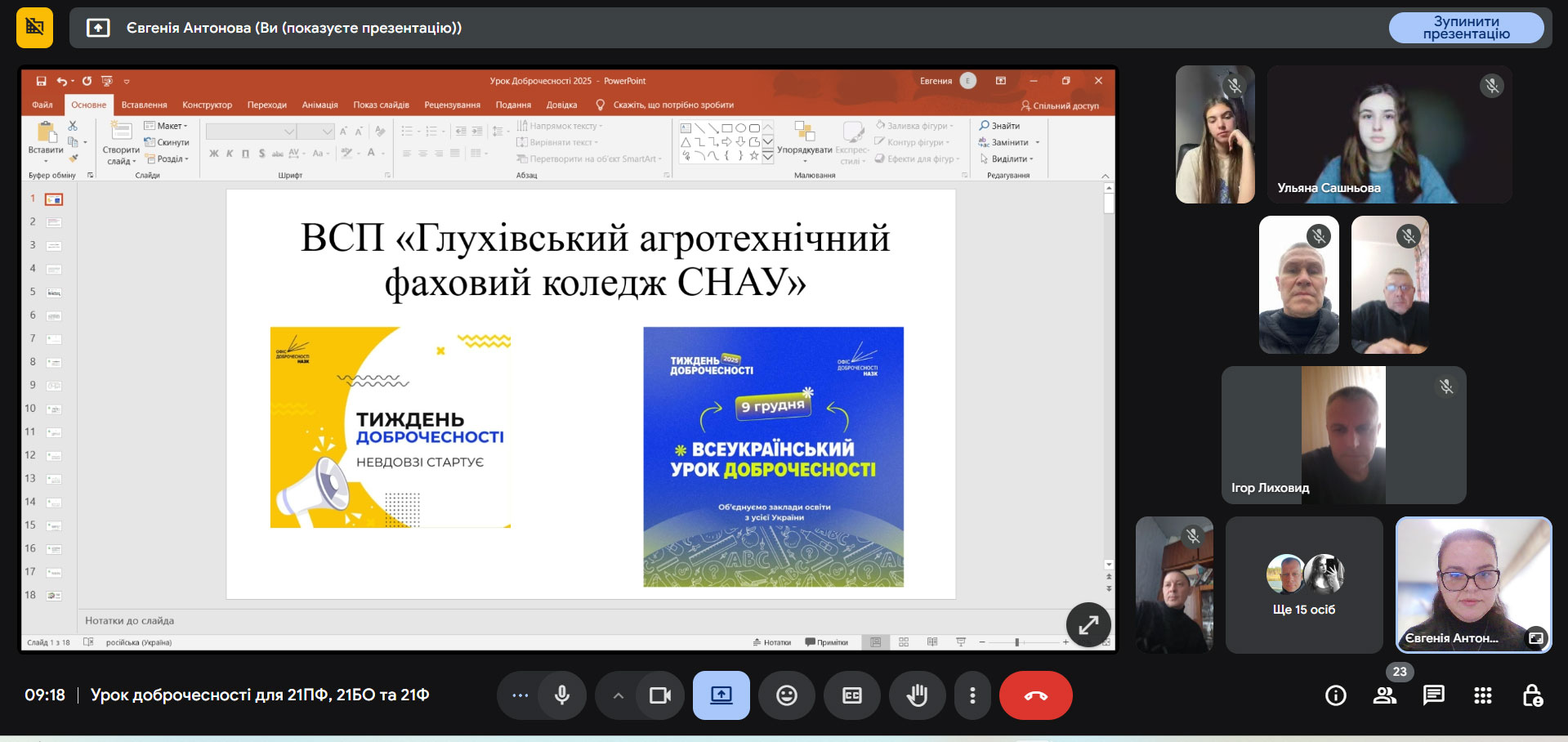Click the Скинути reset slide button

[x=167, y=142]
